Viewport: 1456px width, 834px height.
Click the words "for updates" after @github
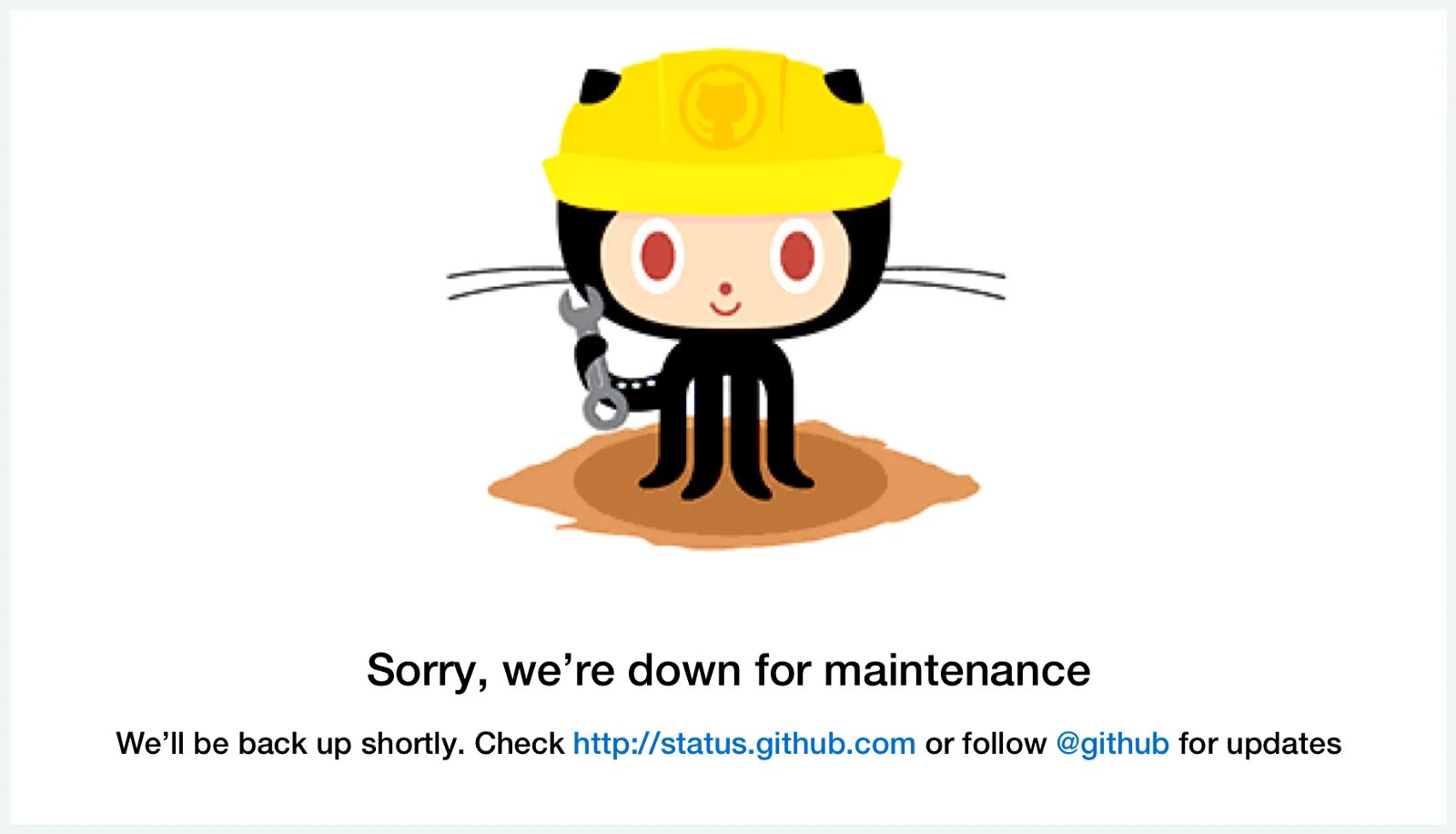(x=1259, y=744)
